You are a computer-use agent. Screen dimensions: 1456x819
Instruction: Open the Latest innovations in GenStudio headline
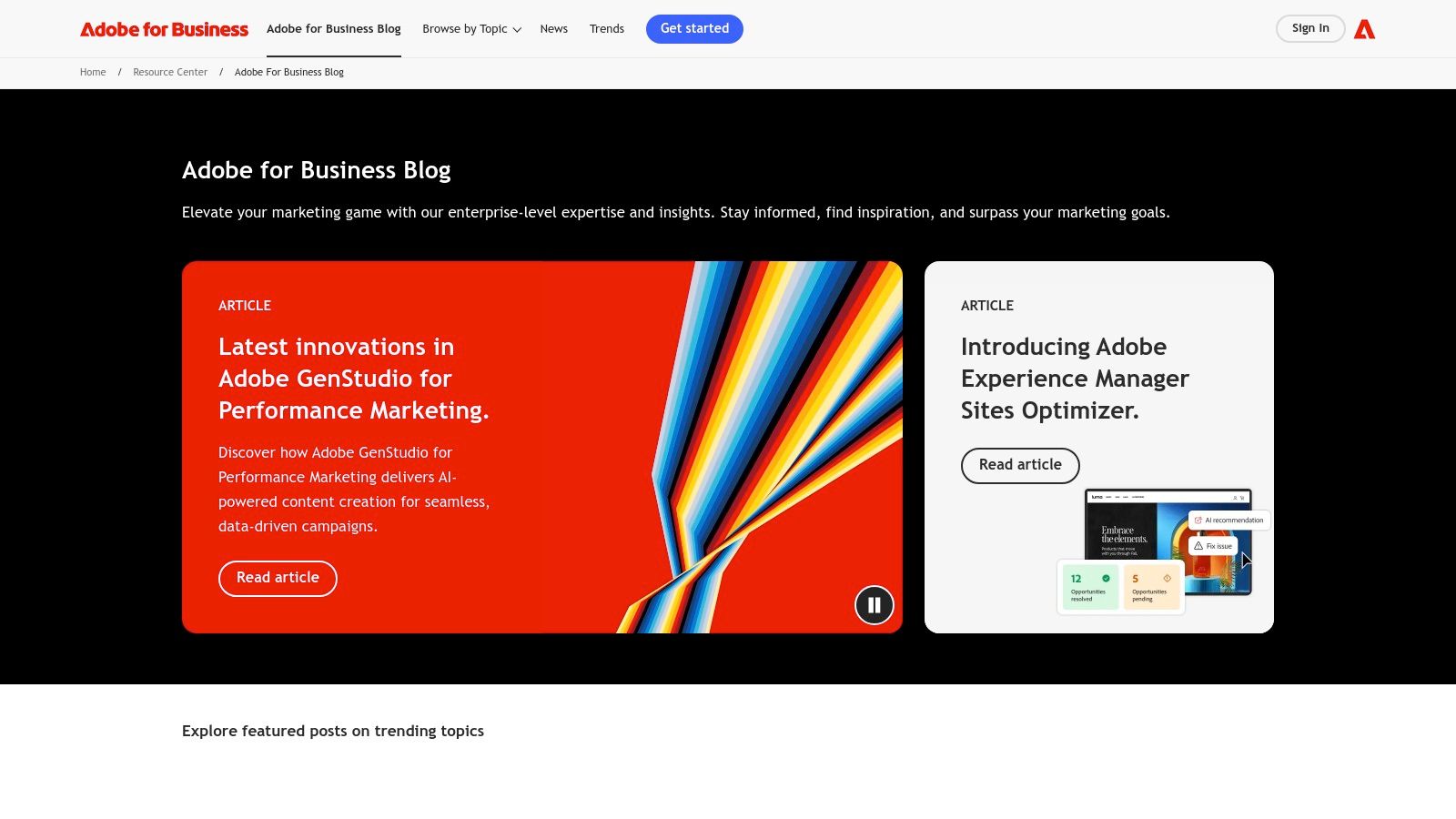354,379
